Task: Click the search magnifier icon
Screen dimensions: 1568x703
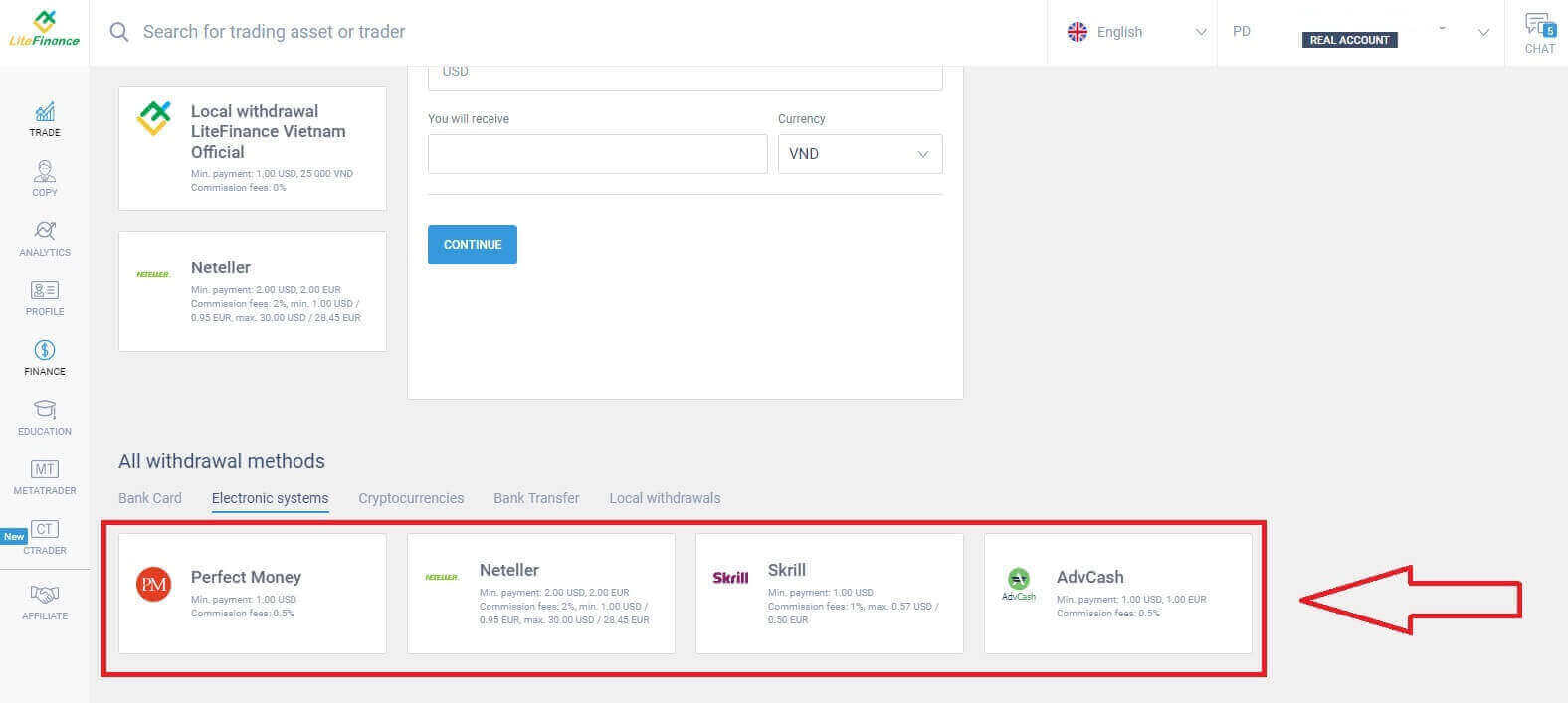Action: point(119,32)
